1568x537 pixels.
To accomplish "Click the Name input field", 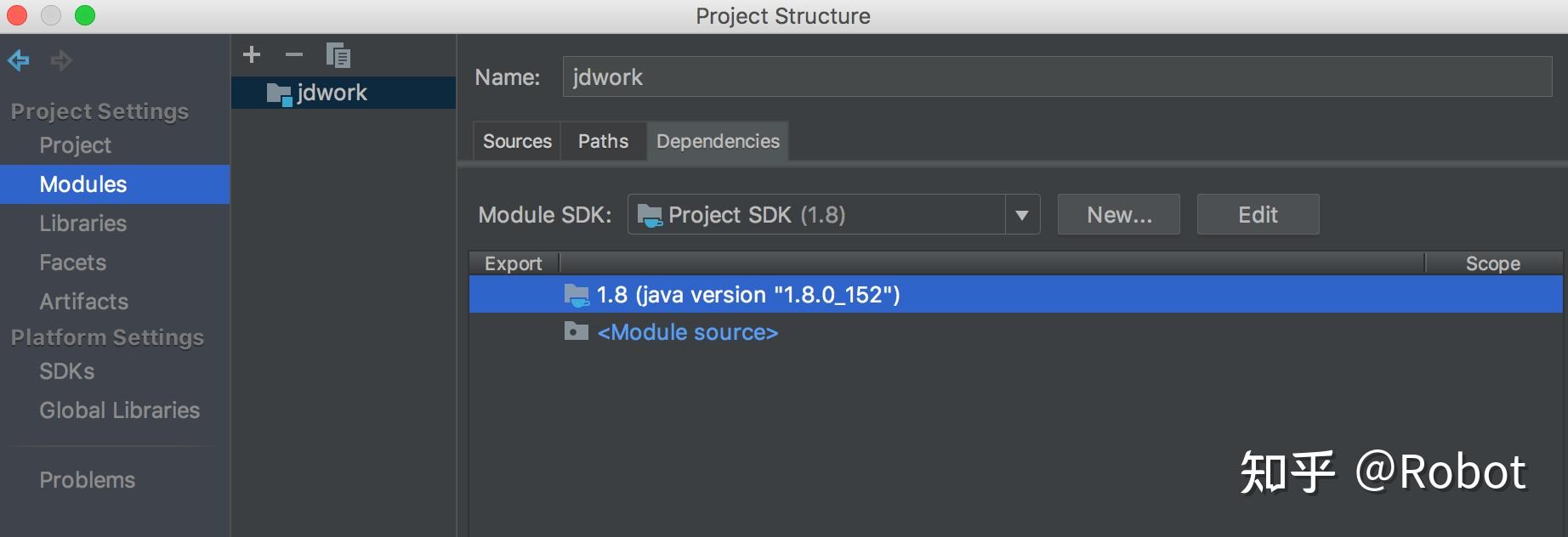I will [x=1056, y=77].
